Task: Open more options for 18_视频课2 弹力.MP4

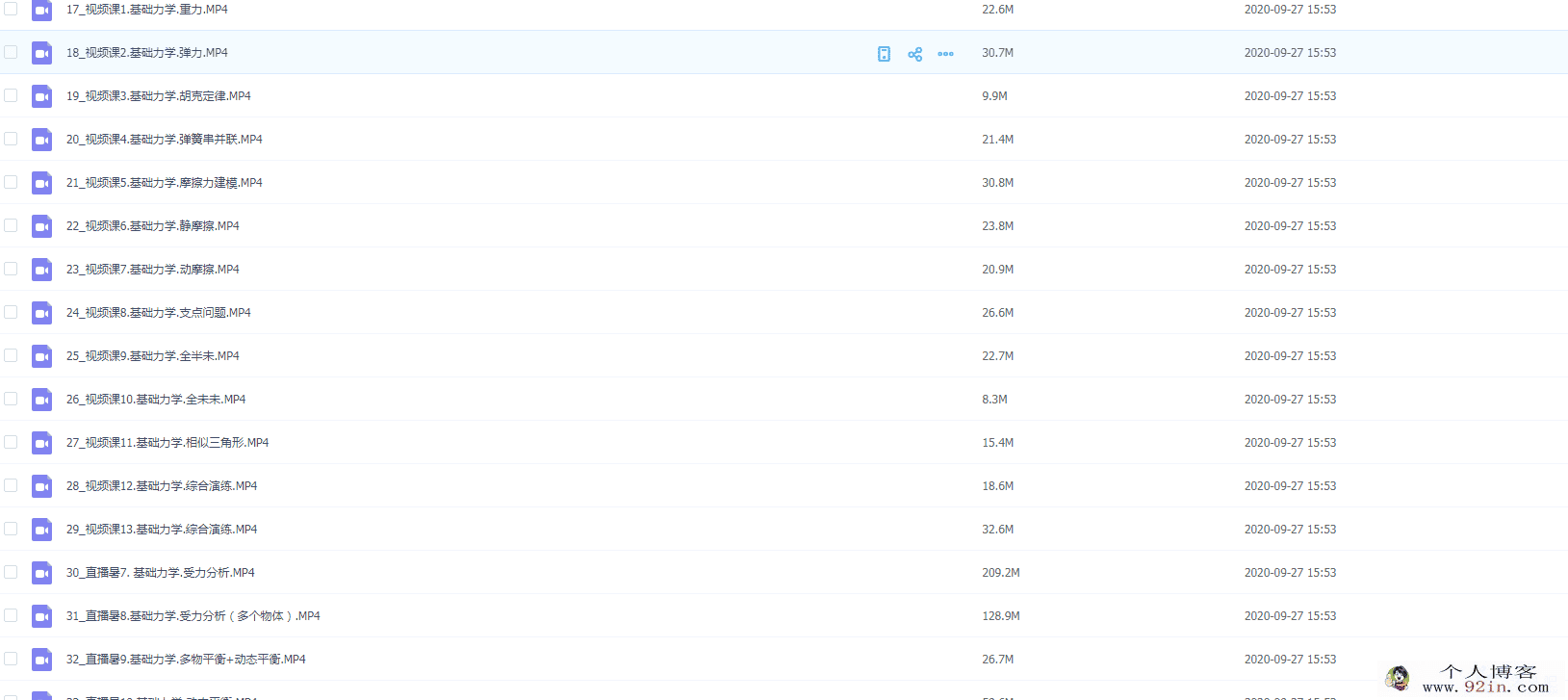Action: coord(945,54)
